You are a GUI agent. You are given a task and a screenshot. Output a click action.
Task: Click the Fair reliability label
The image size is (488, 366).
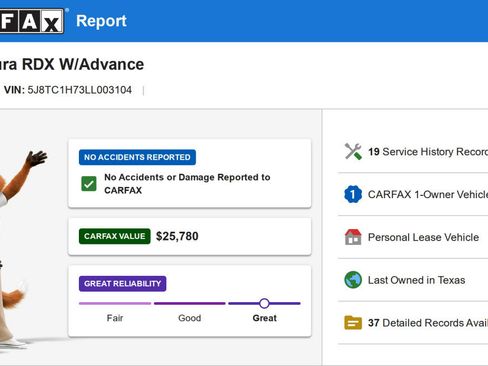click(115, 318)
